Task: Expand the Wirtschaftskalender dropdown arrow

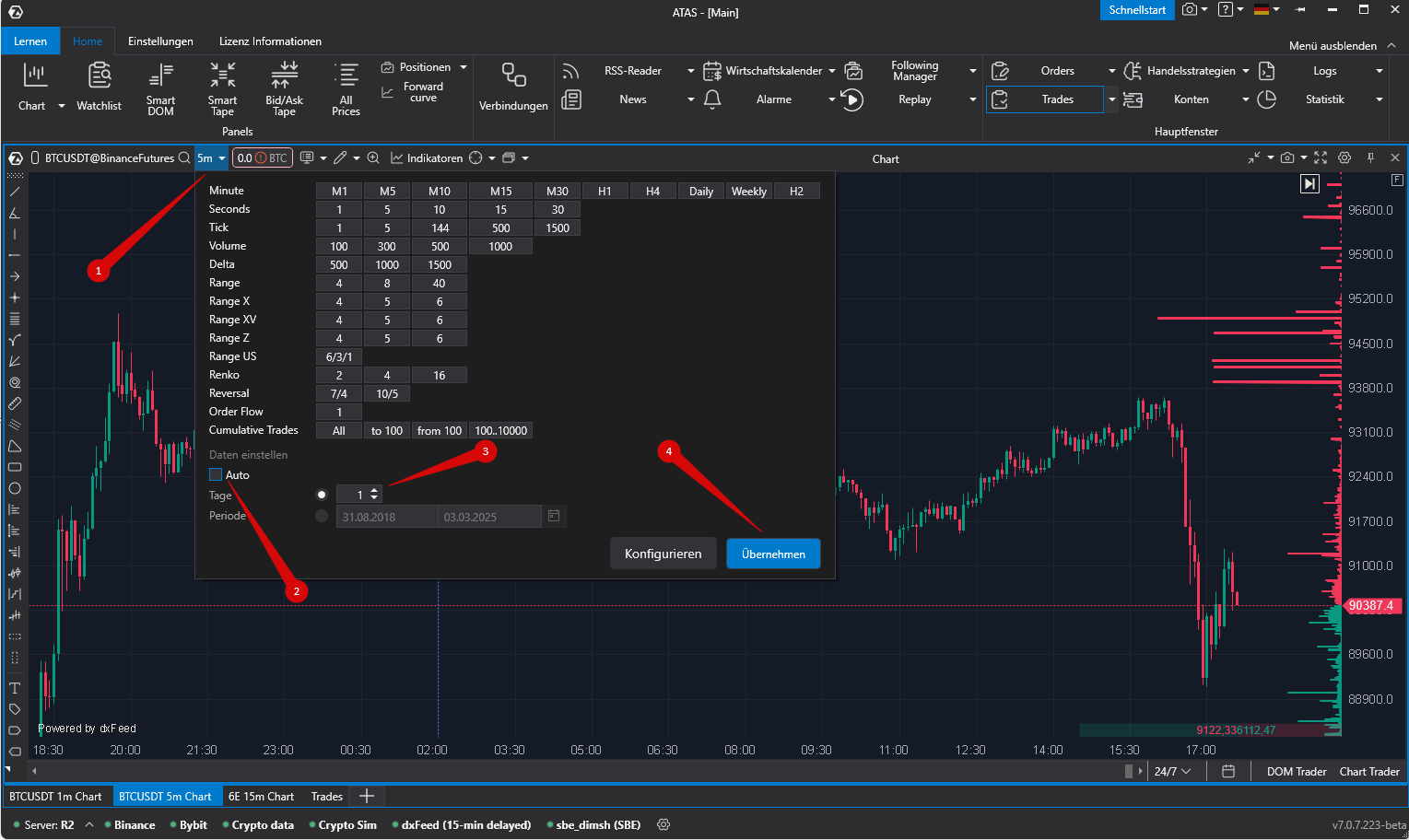Action: pyautogui.click(x=832, y=71)
